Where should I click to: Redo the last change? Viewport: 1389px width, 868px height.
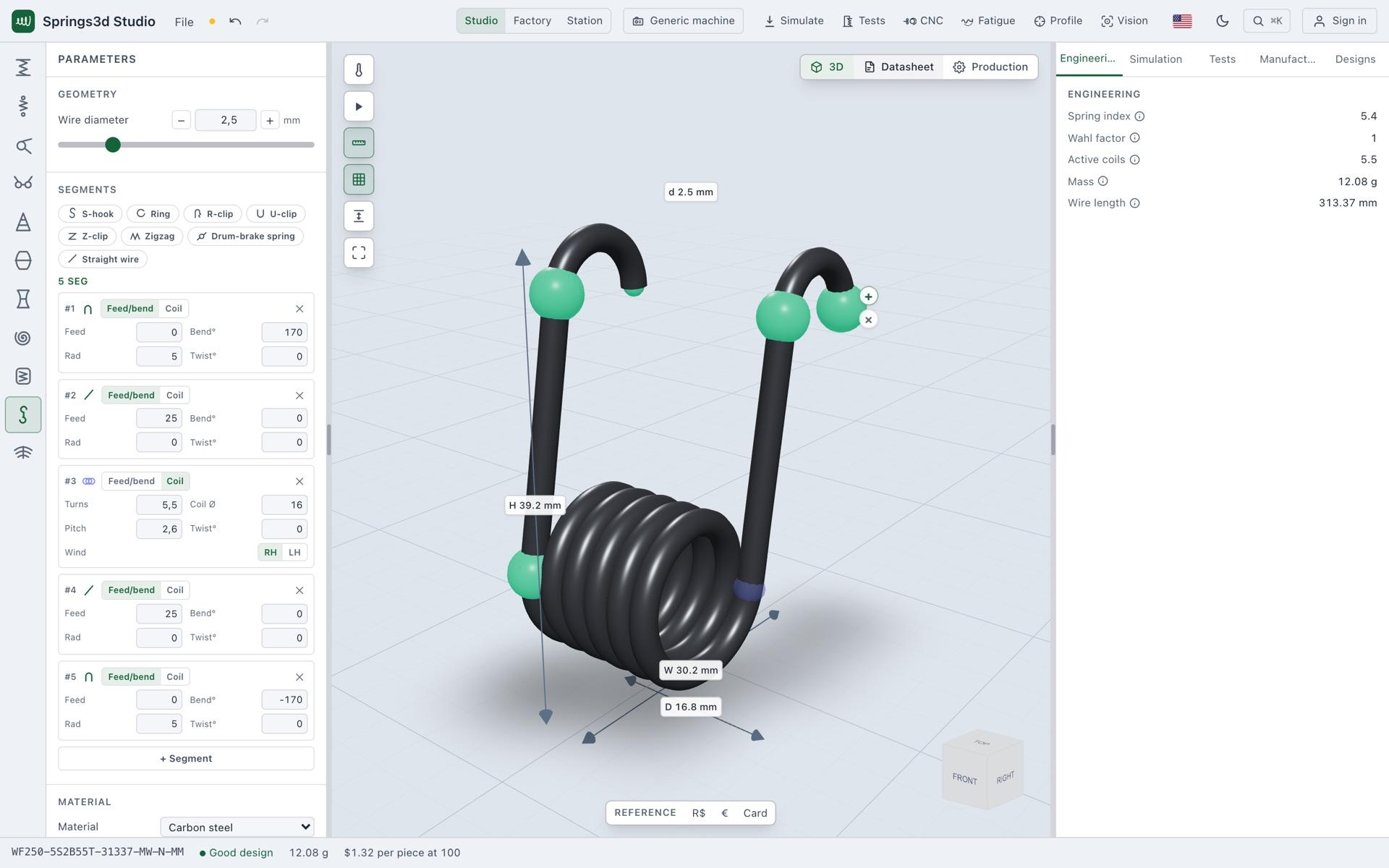click(x=263, y=21)
